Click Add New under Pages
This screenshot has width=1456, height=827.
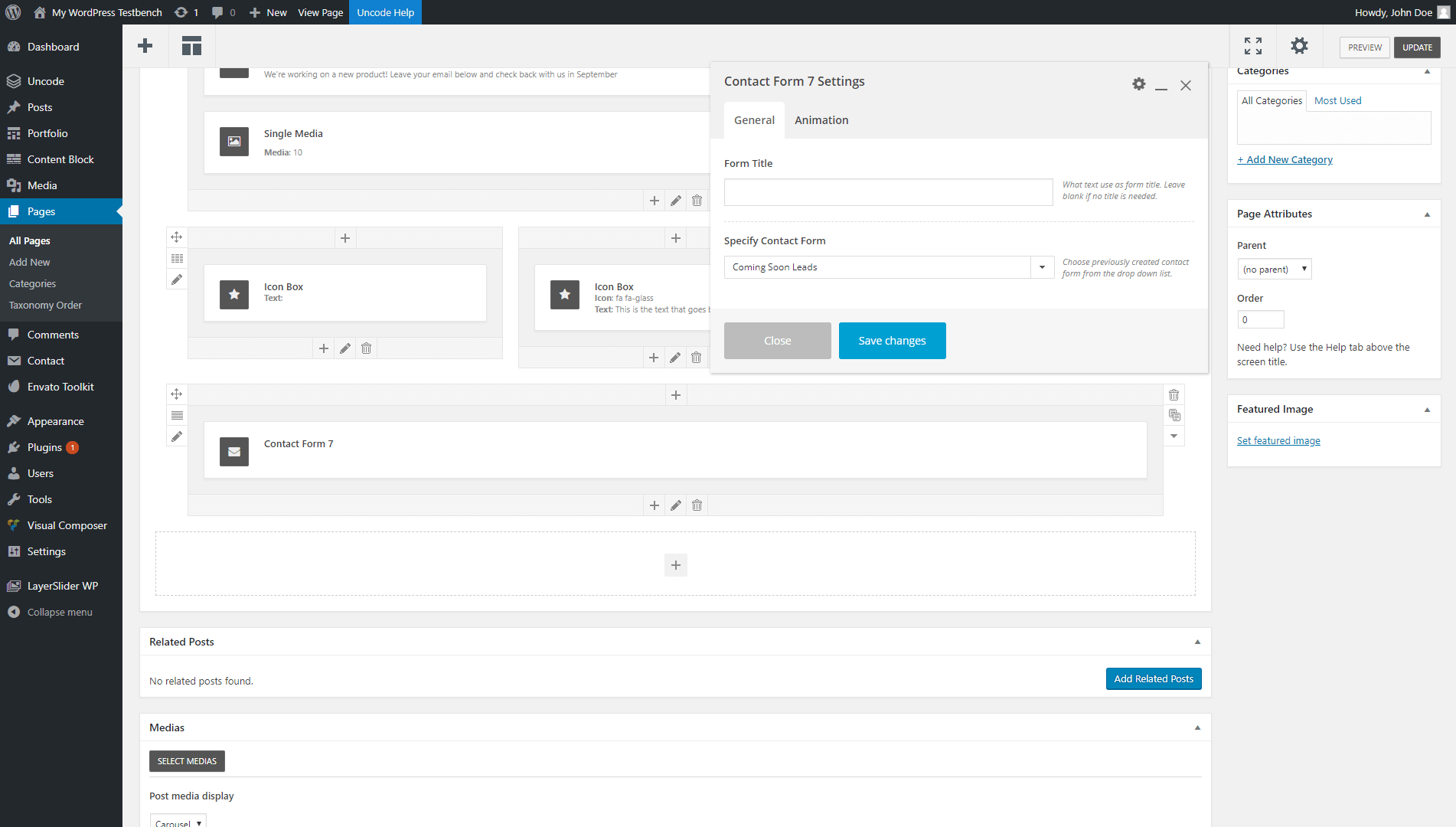(29, 262)
